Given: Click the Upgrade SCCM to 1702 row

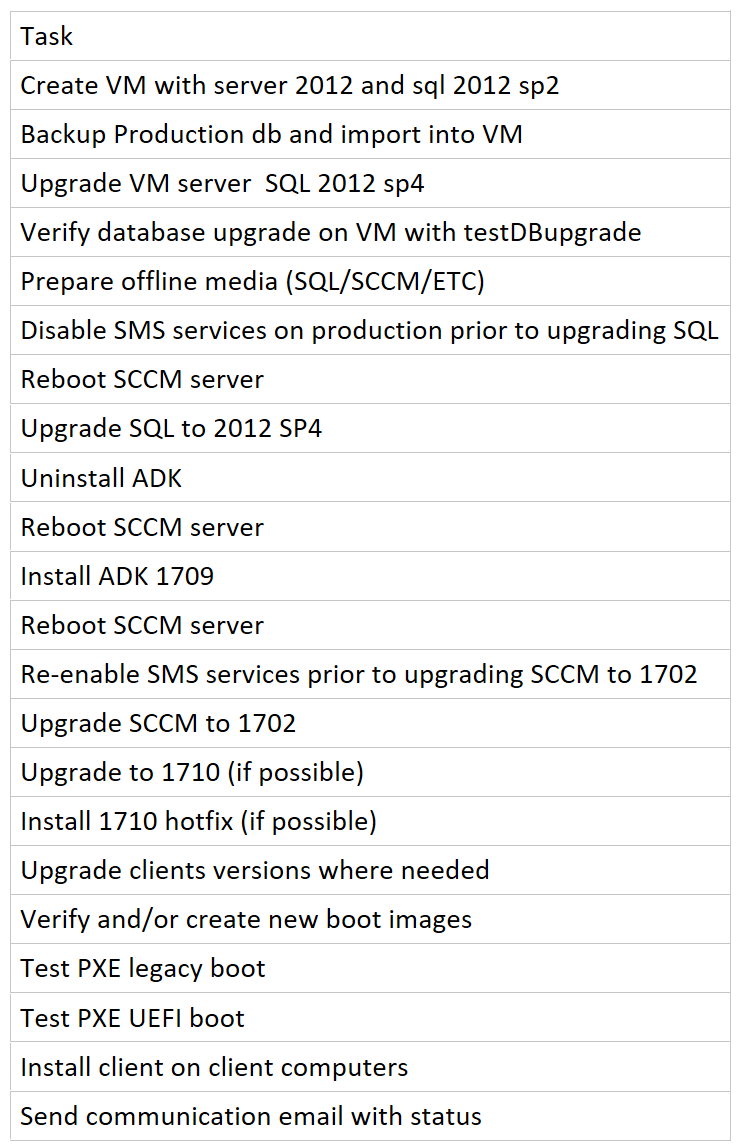Looking at the screenshot, I should (370, 722).
